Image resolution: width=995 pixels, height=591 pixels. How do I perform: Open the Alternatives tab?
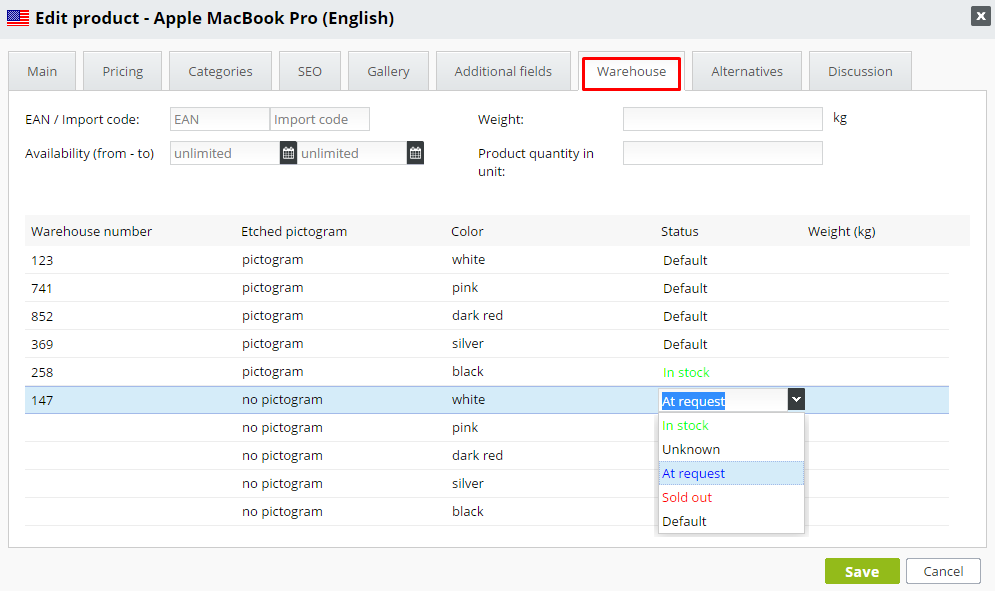(747, 71)
